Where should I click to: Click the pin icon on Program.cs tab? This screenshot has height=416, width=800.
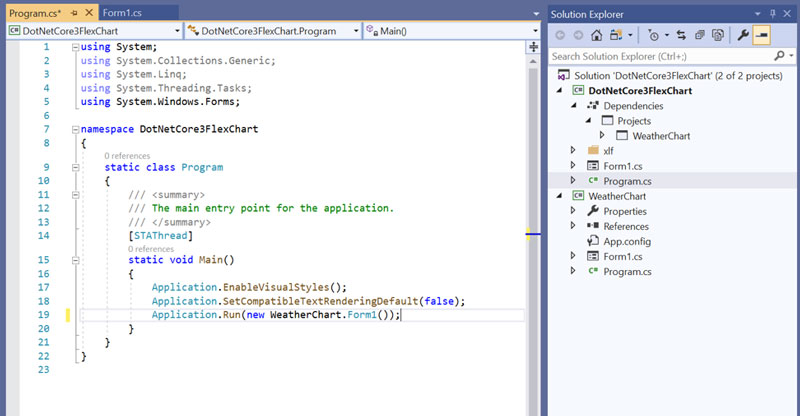74,13
